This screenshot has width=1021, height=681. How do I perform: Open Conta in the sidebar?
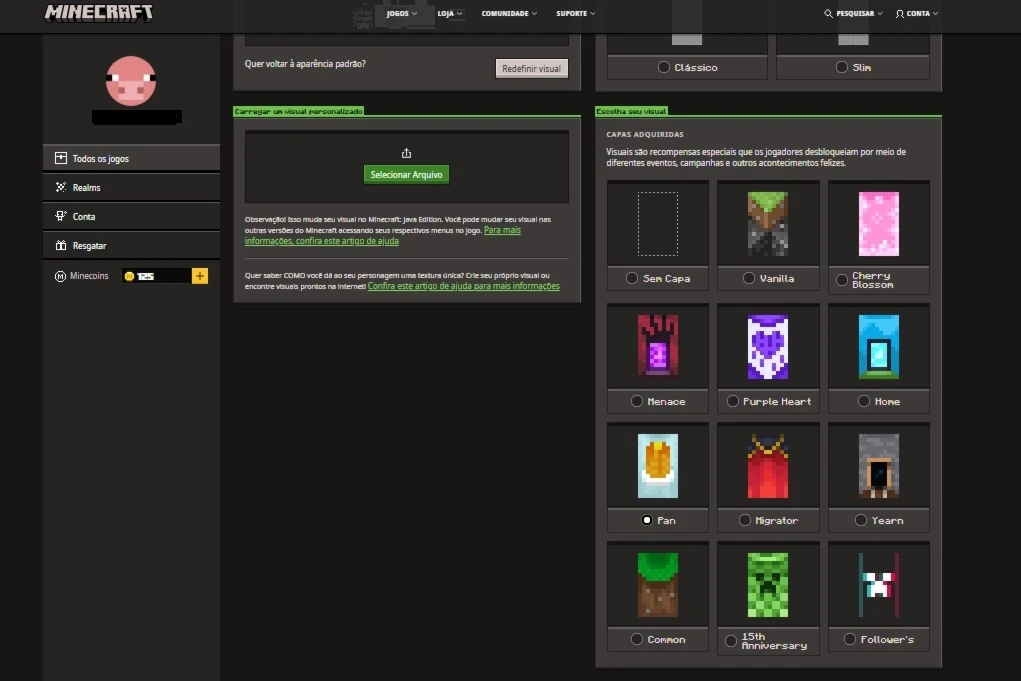pos(132,216)
